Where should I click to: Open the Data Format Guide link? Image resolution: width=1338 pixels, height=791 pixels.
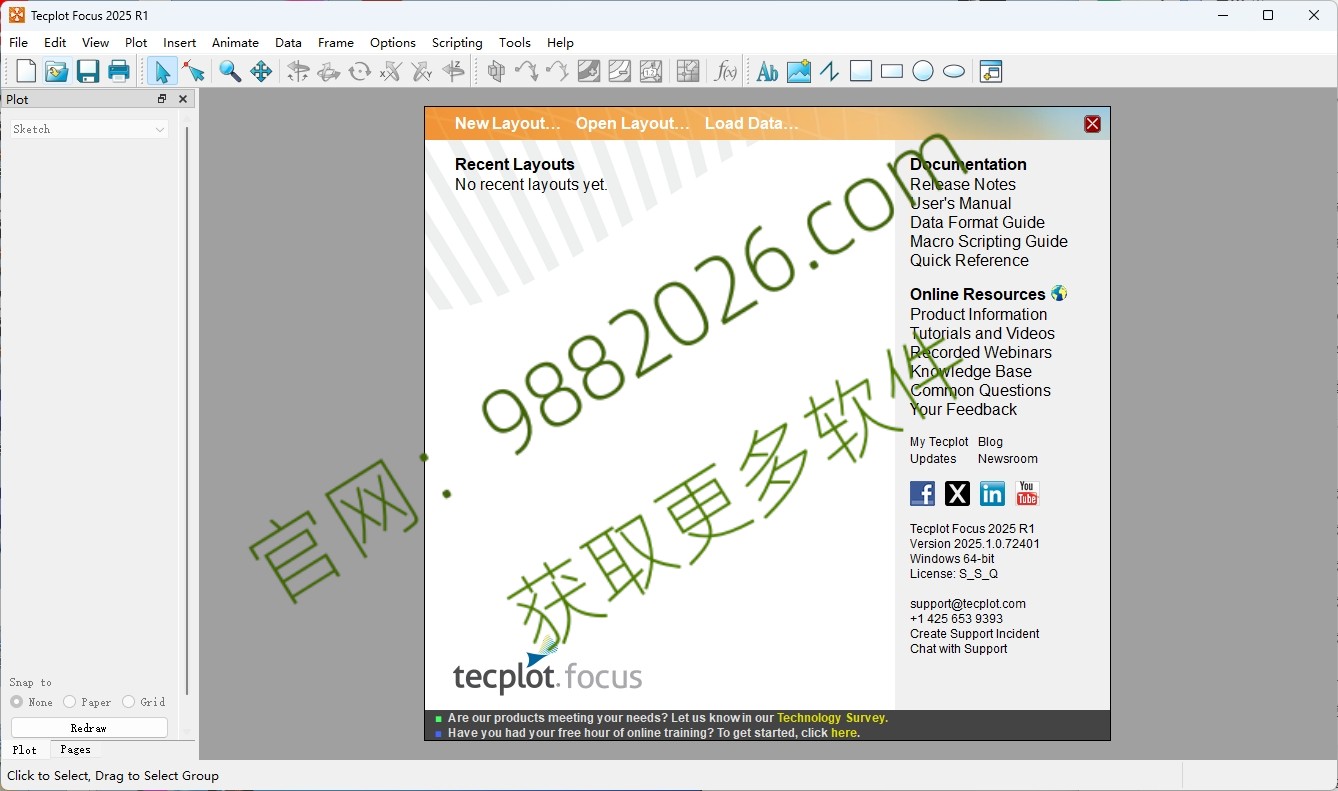[x=977, y=222]
